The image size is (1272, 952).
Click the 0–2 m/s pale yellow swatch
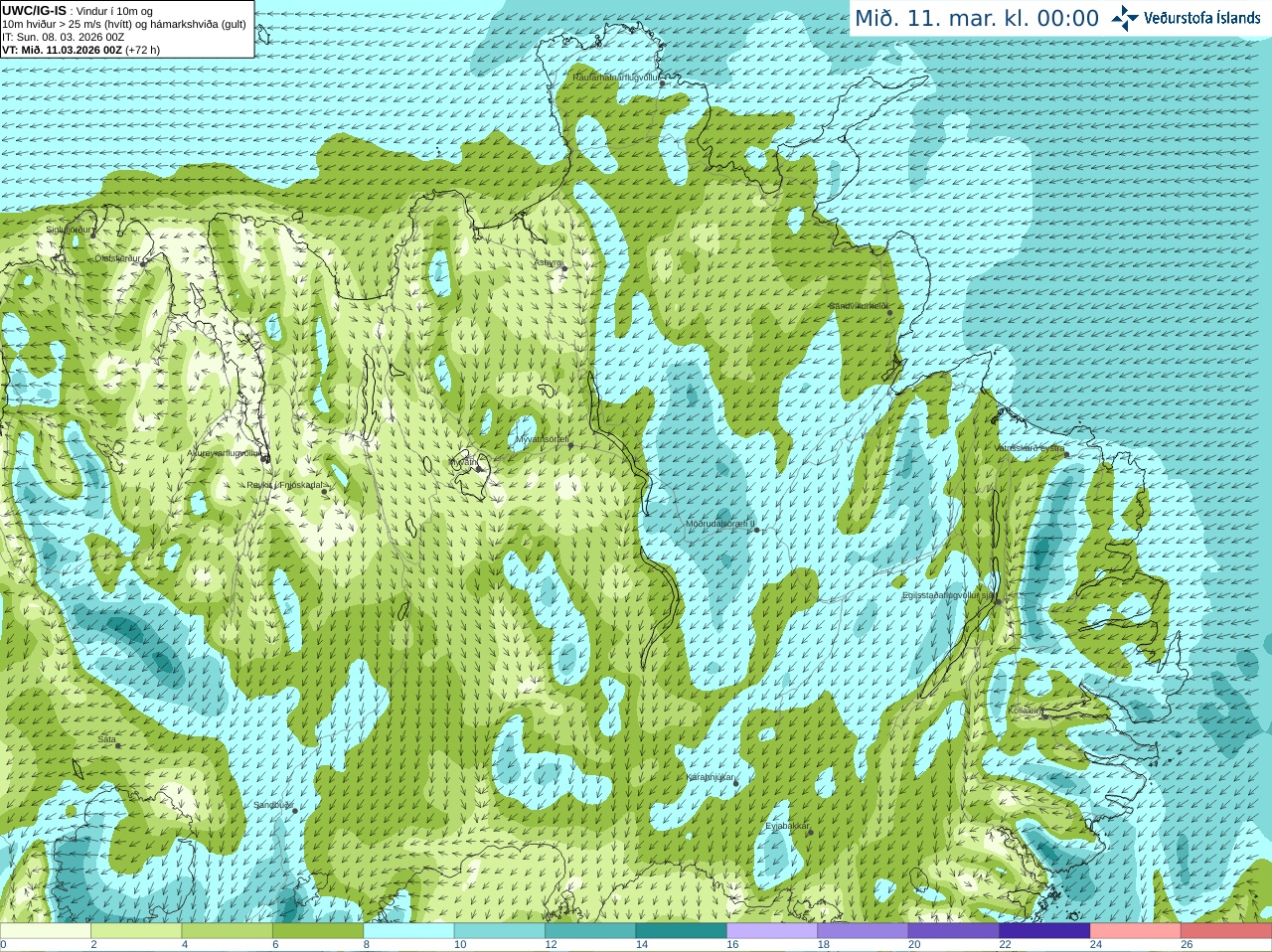[46, 931]
